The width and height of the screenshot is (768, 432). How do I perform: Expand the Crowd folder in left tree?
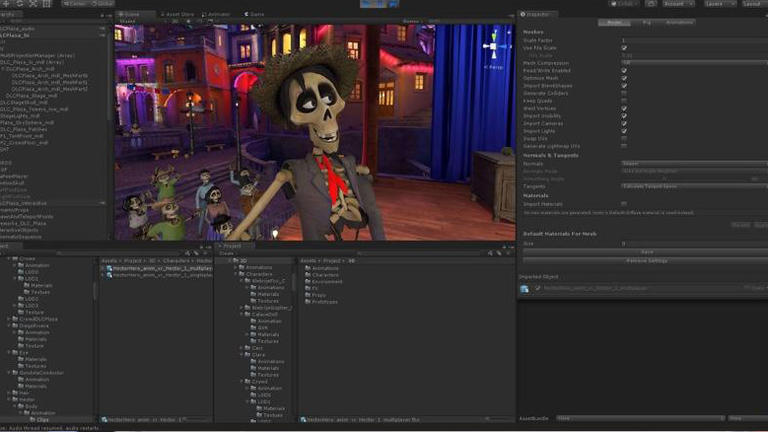tap(9, 259)
